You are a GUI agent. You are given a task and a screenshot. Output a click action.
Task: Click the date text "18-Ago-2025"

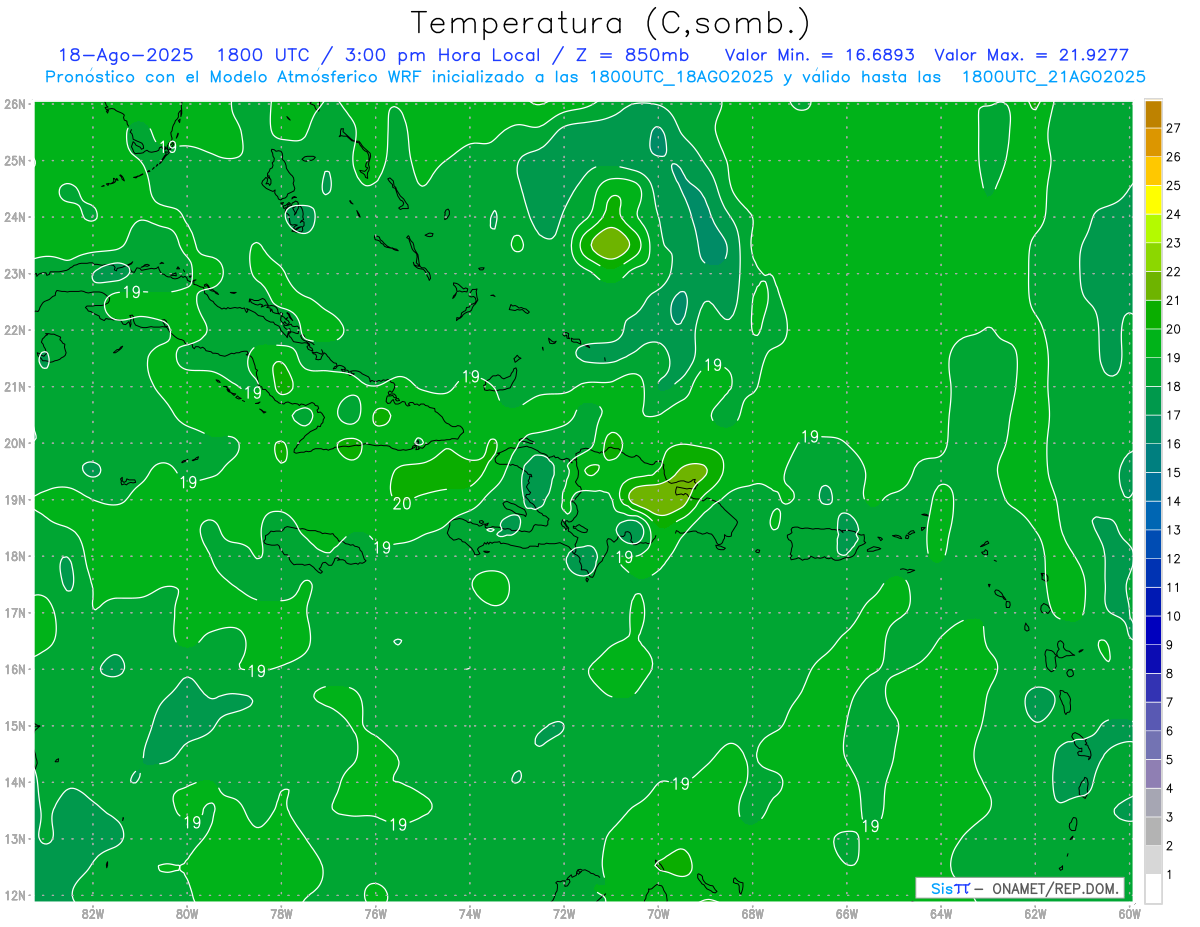coord(125,55)
